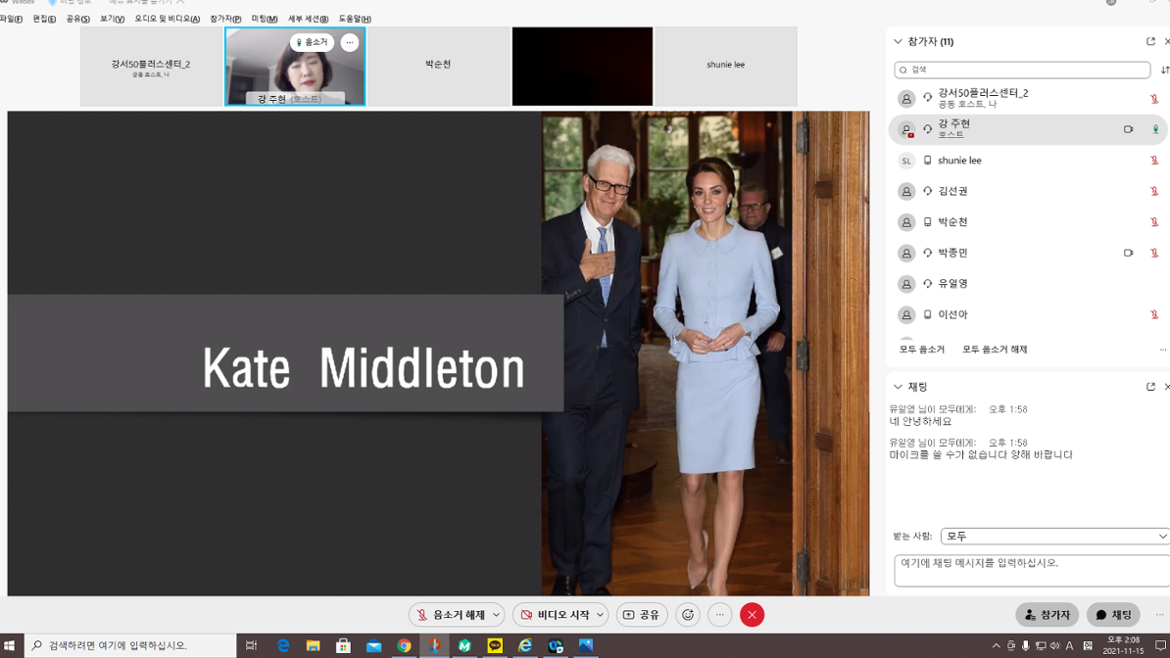Open the 파일 menu

tap(11, 19)
